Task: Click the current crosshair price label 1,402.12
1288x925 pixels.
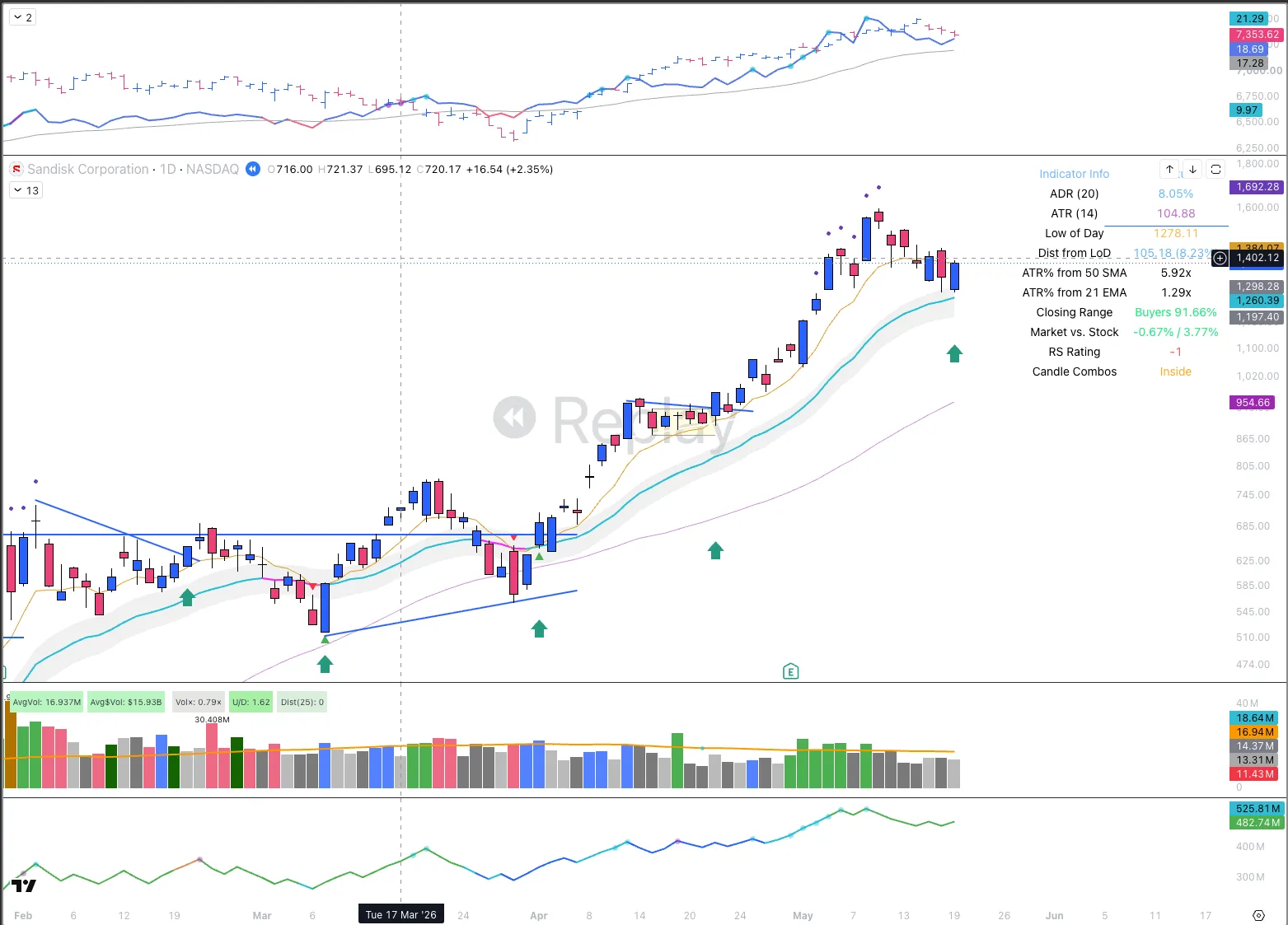Action: (x=1258, y=258)
